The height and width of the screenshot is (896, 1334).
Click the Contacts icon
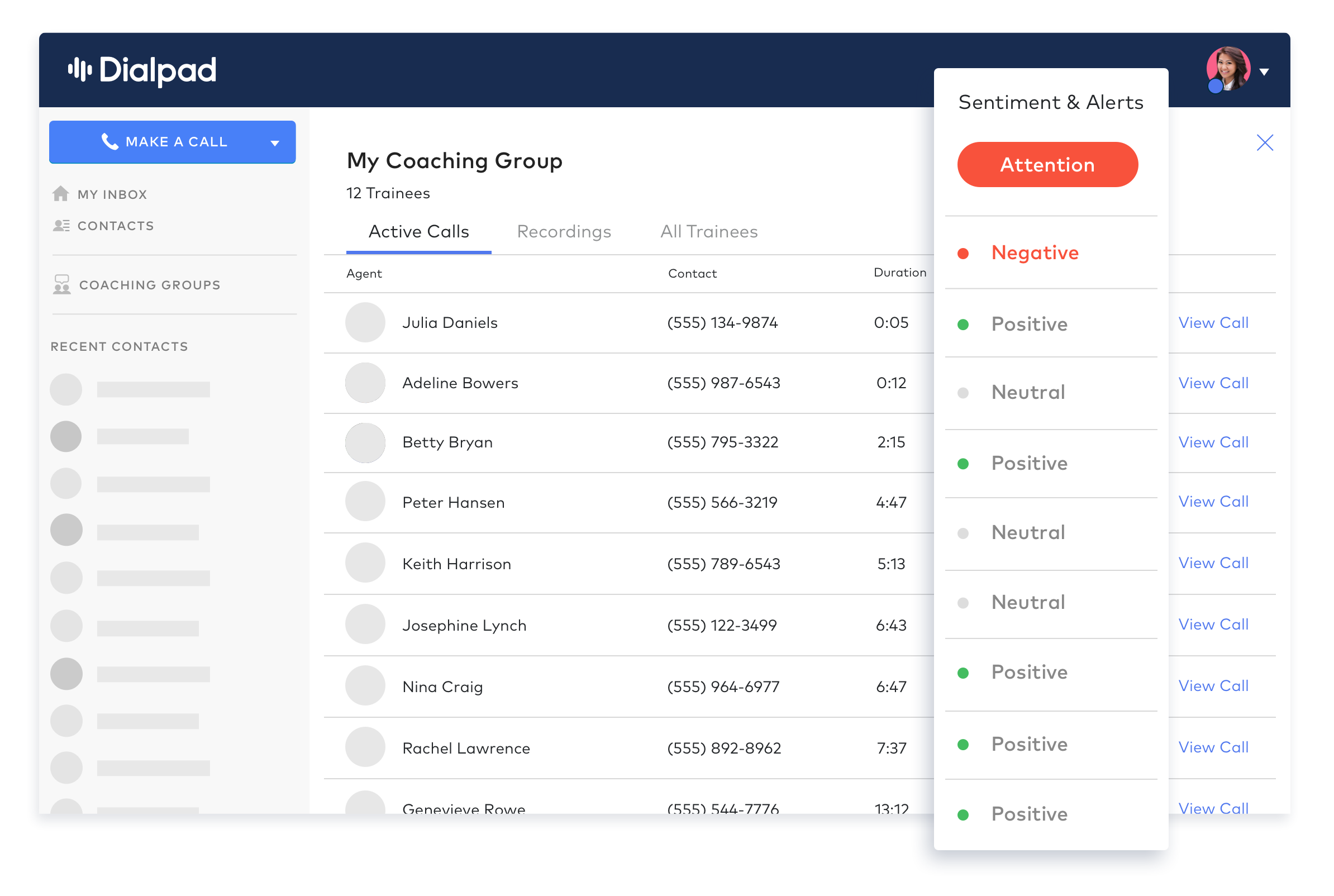(61, 226)
